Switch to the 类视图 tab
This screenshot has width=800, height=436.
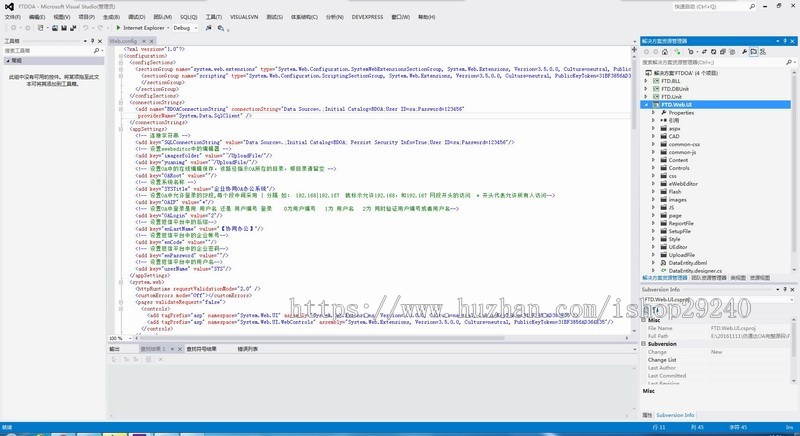point(738,278)
